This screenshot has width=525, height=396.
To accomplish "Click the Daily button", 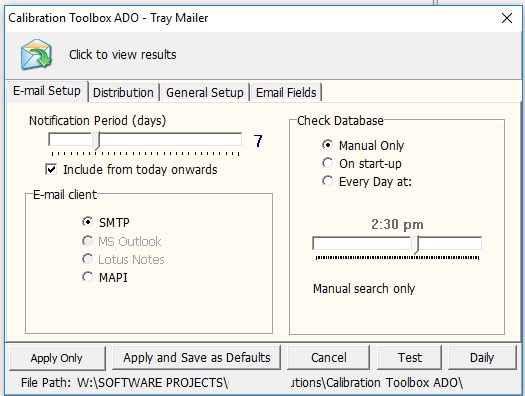I will pyautogui.click(x=482, y=358).
